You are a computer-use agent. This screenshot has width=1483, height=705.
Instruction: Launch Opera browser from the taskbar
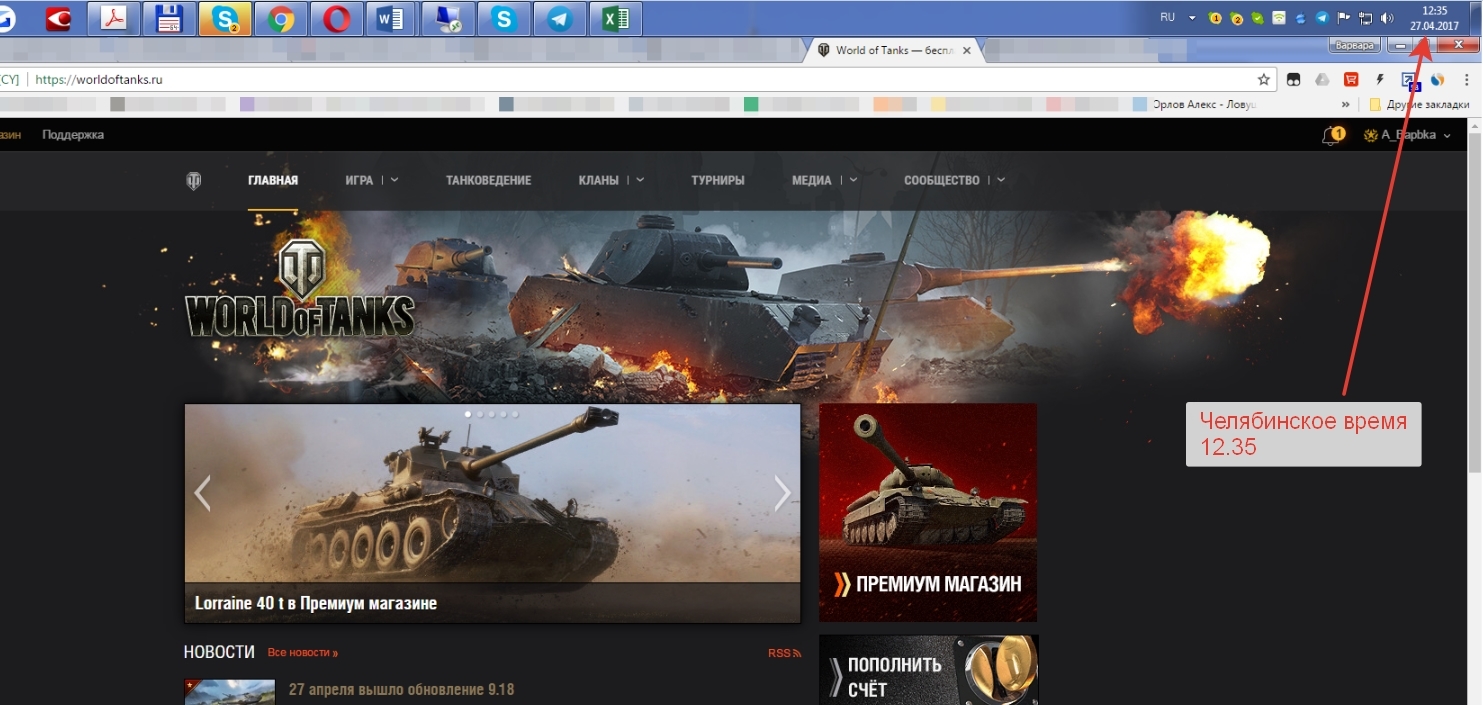pyautogui.click(x=337, y=18)
